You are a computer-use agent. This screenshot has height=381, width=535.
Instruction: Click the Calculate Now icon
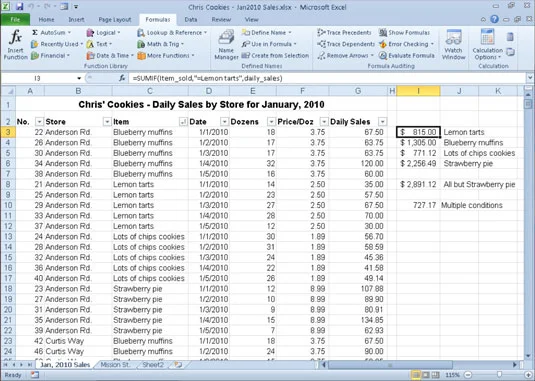click(x=510, y=37)
